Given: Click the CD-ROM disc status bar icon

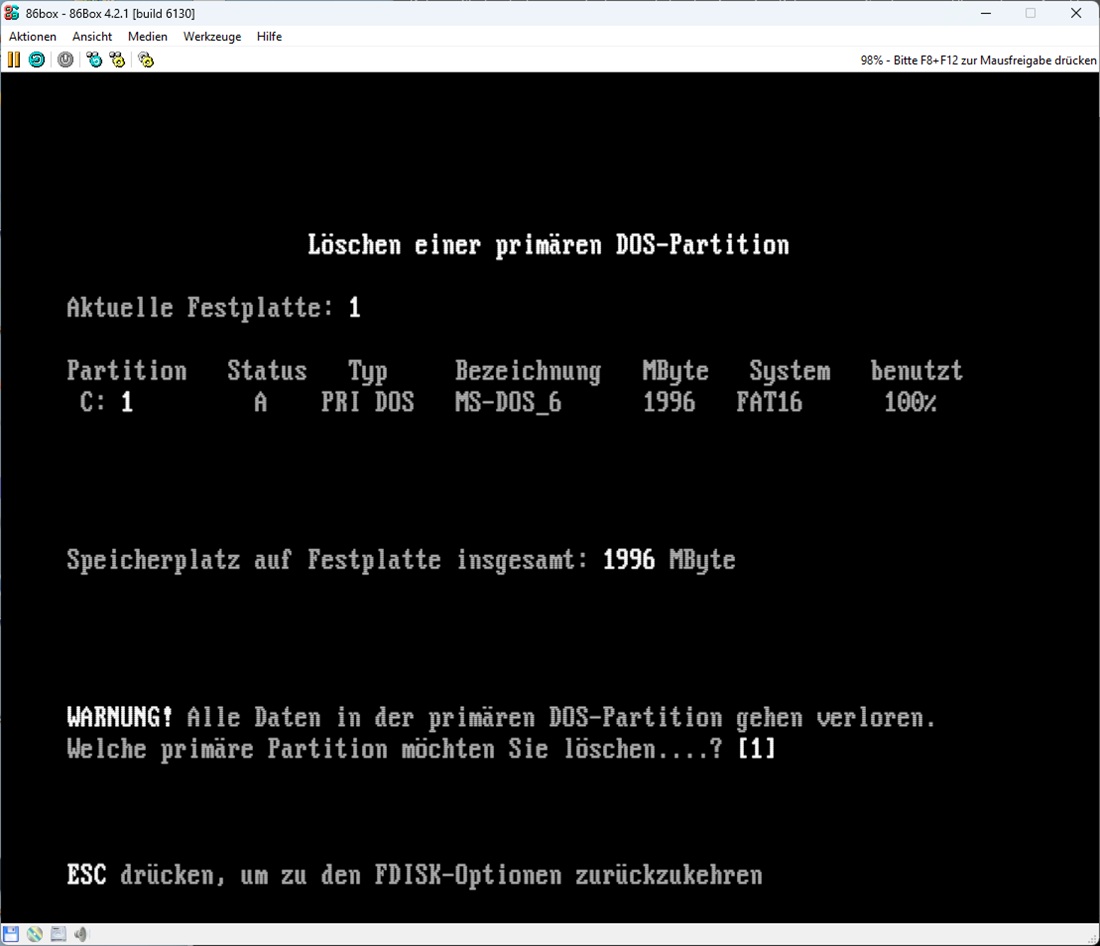Looking at the screenshot, I should (35, 934).
